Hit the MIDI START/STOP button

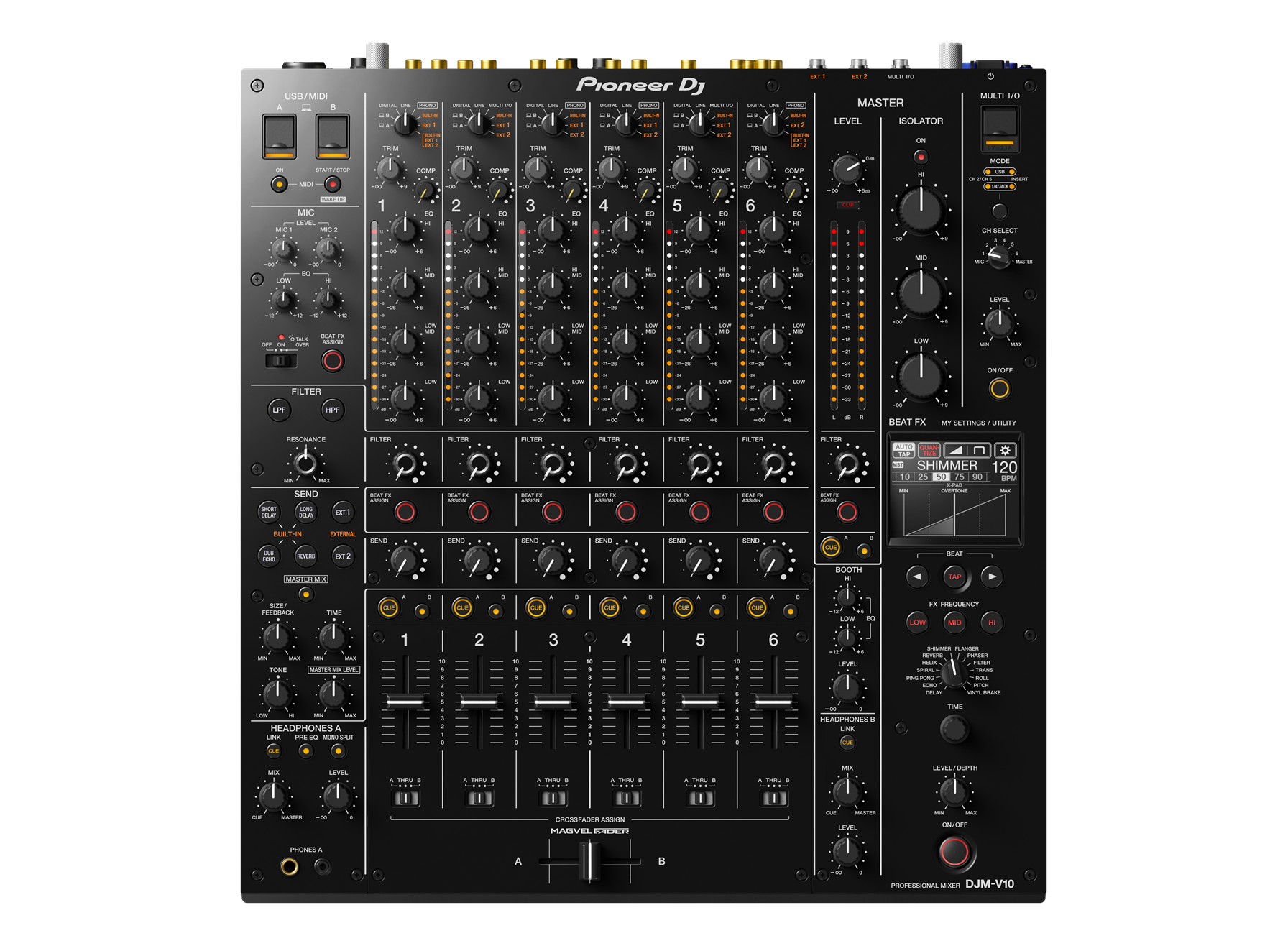click(x=333, y=185)
